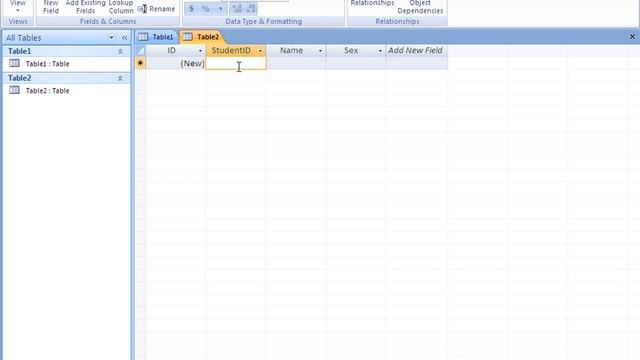Decrease decimal places icon
Image resolution: width=640 pixels, height=360 pixels.
(251, 9)
